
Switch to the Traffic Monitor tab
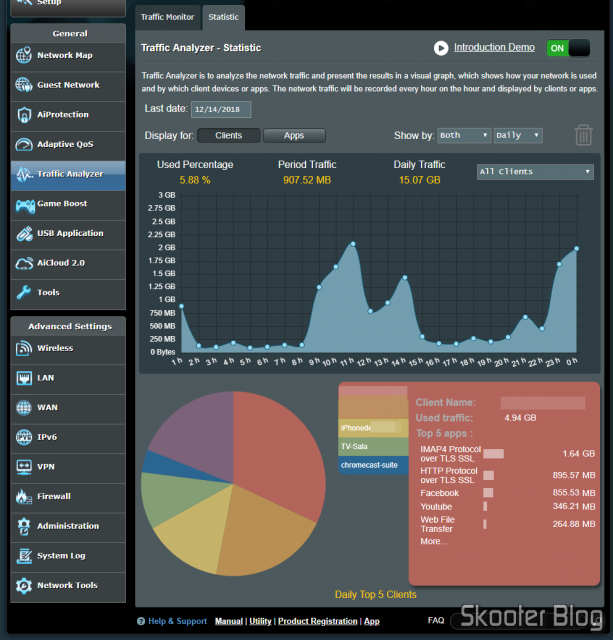coord(167,17)
